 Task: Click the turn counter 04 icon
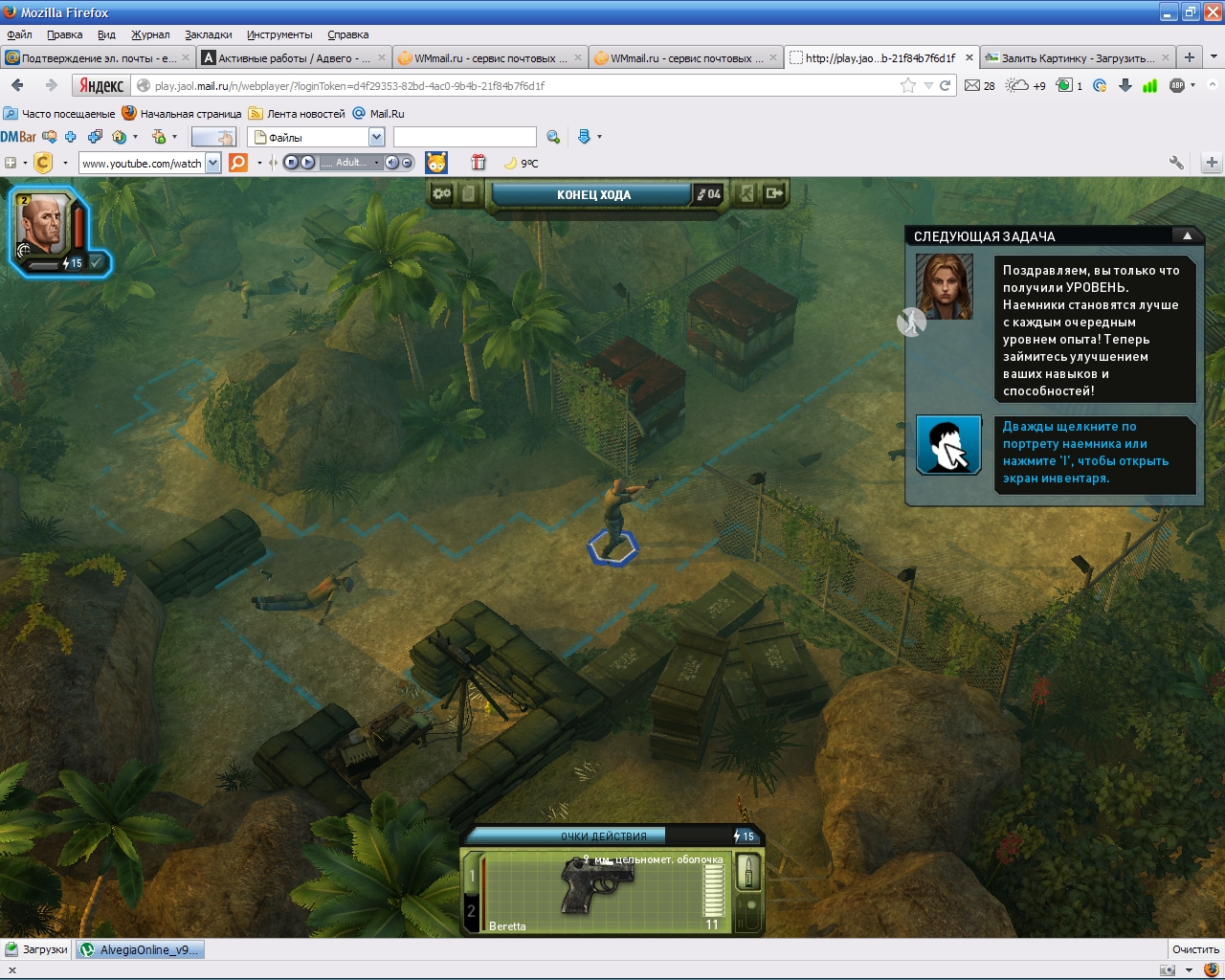[x=709, y=194]
